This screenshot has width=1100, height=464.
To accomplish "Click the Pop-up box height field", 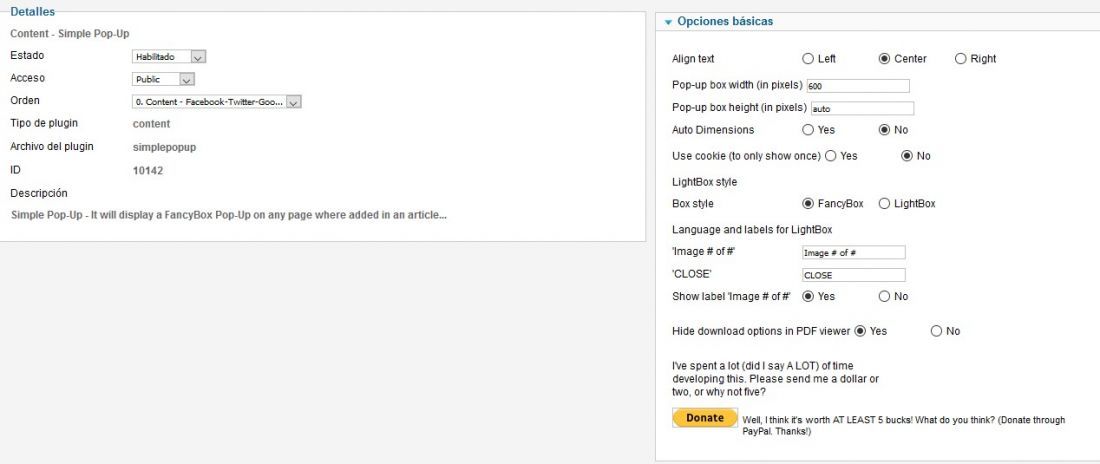I will (x=862, y=109).
